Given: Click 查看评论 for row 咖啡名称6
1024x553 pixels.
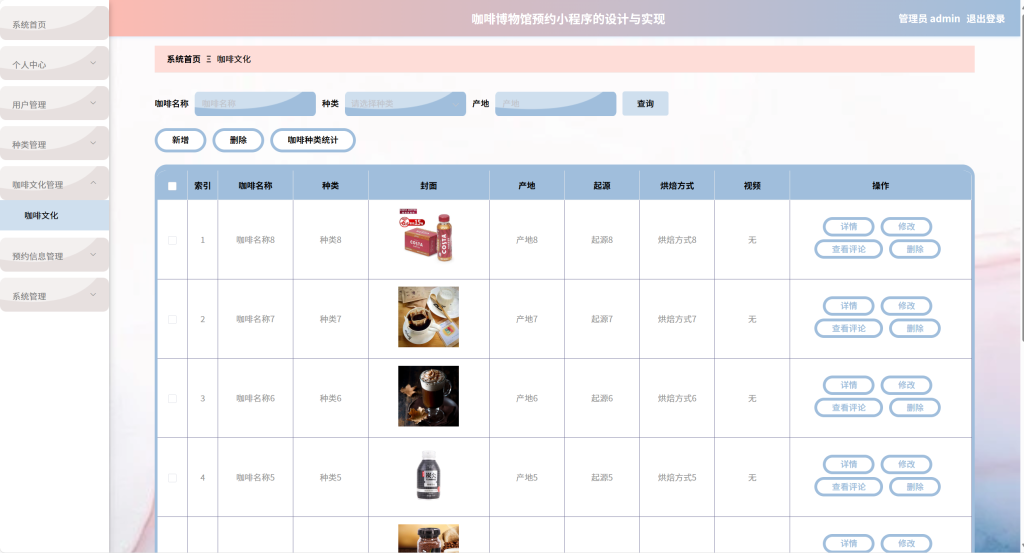Looking at the screenshot, I should tap(848, 407).
